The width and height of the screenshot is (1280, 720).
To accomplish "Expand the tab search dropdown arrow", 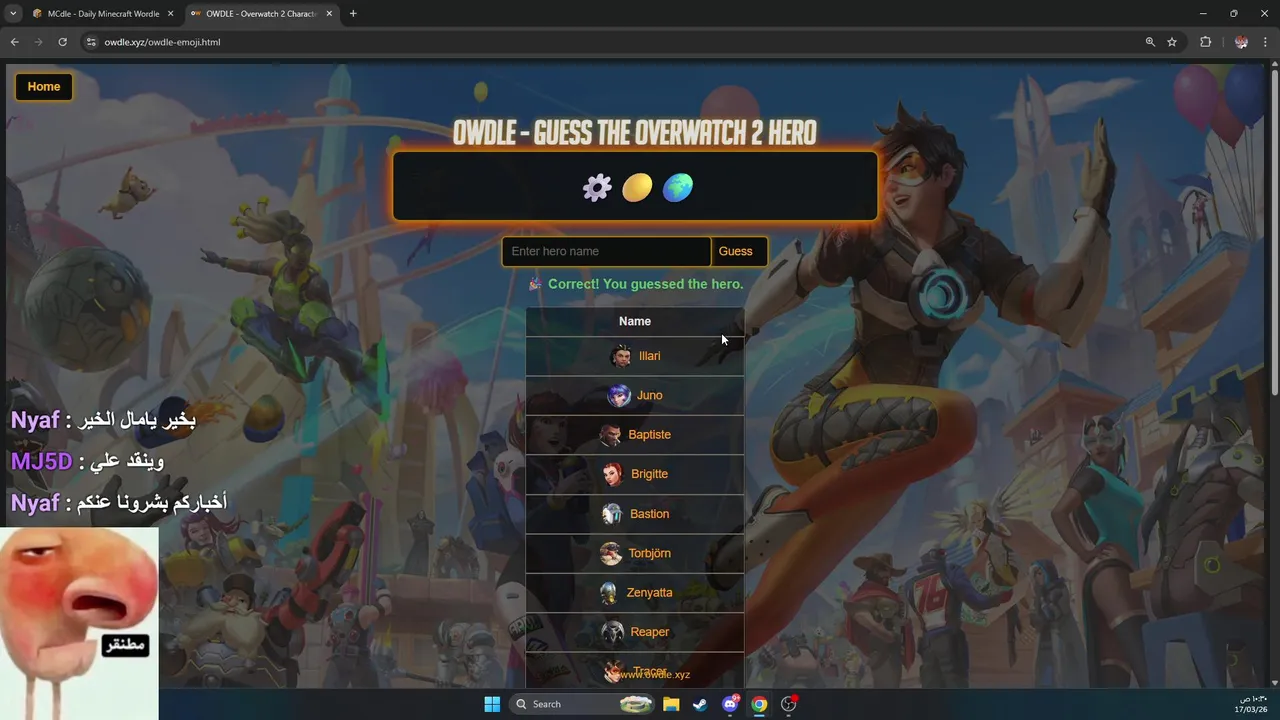I will [x=13, y=14].
